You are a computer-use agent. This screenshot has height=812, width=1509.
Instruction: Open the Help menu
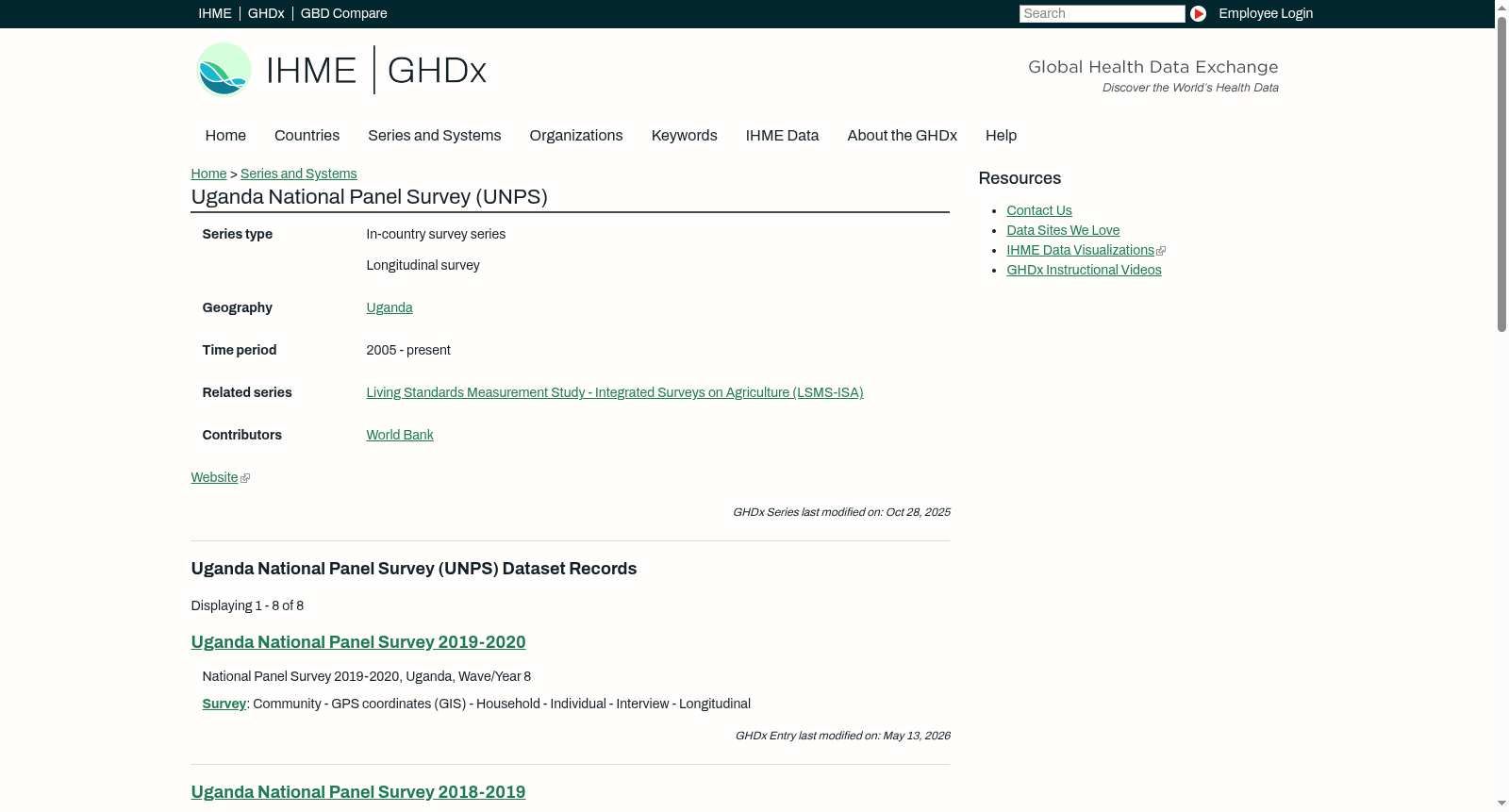[x=1001, y=136]
